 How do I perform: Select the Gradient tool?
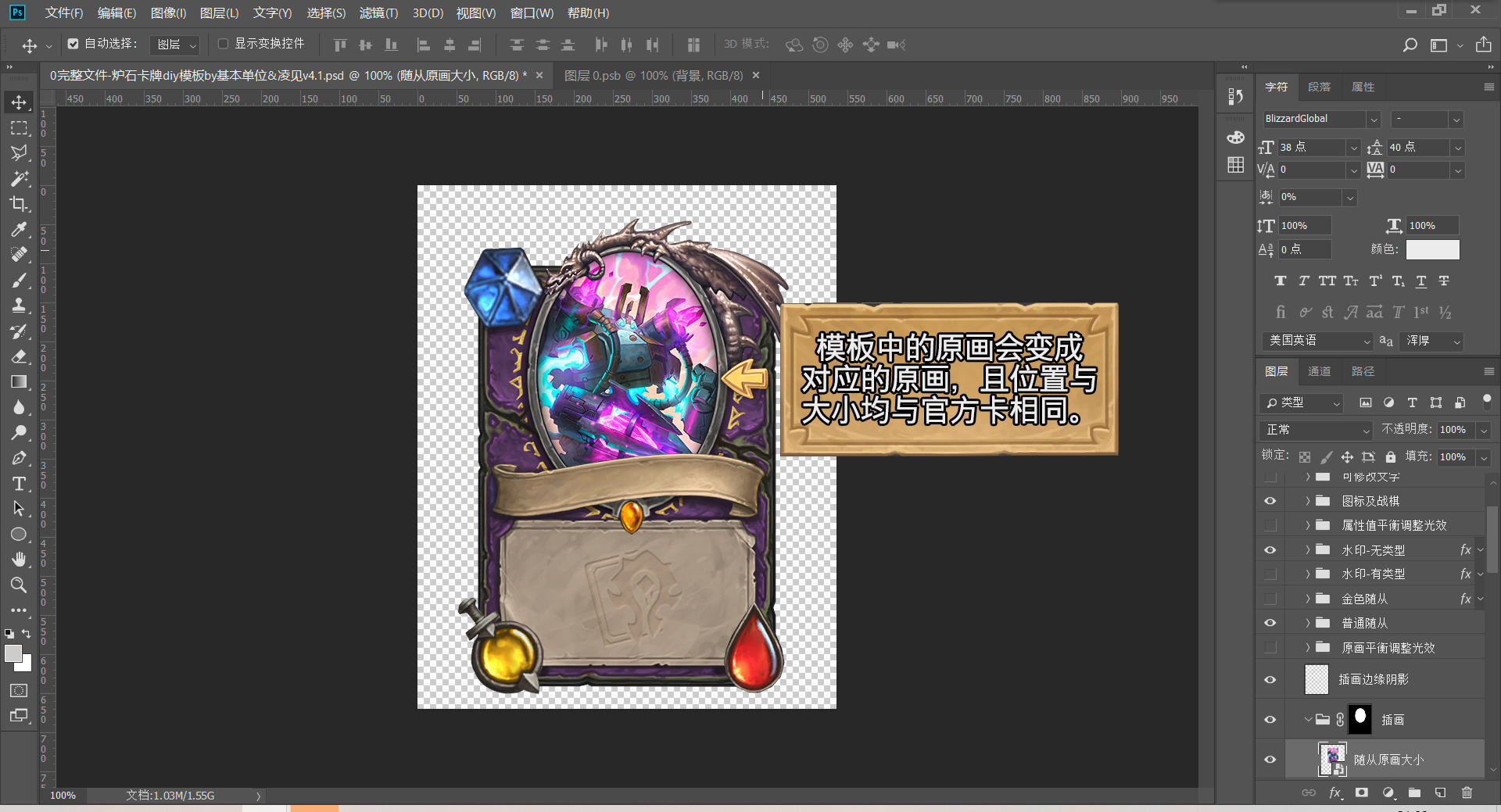click(x=19, y=381)
